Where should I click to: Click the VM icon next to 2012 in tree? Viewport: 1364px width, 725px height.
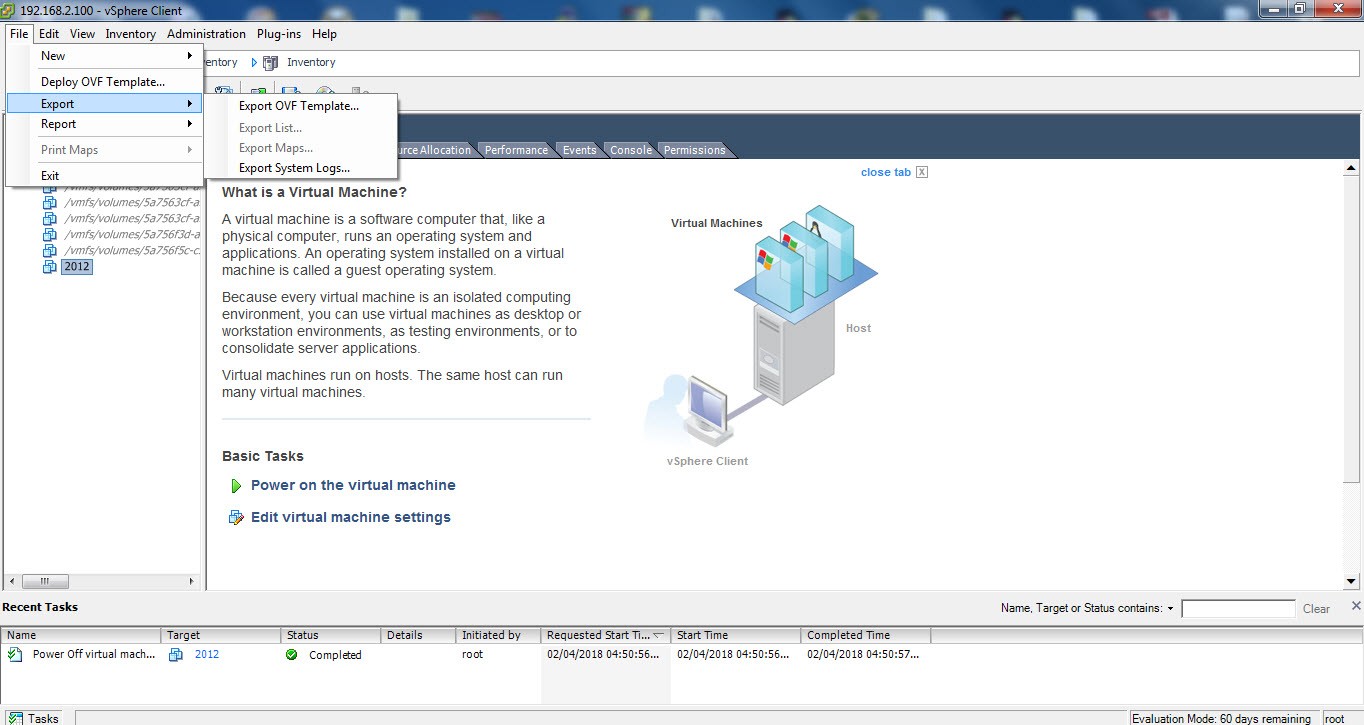click(50, 267)
